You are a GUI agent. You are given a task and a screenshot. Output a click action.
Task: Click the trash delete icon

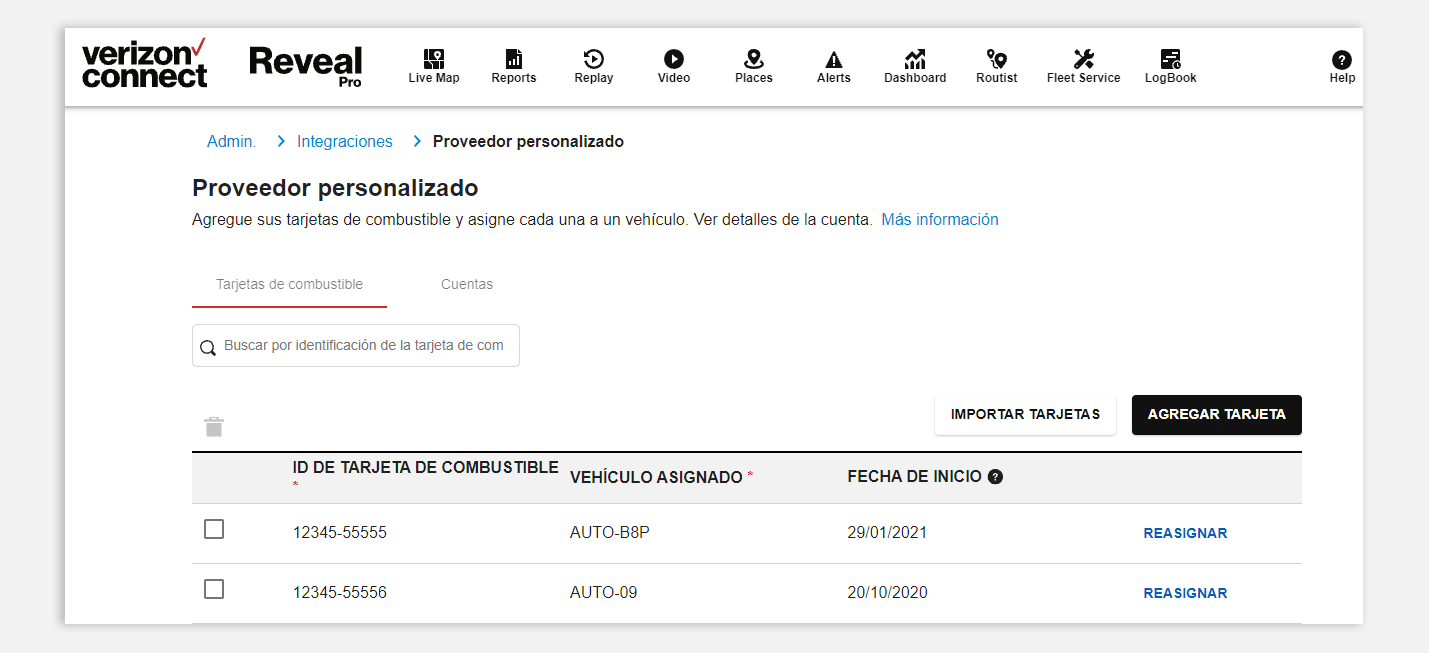click(214, 427)
